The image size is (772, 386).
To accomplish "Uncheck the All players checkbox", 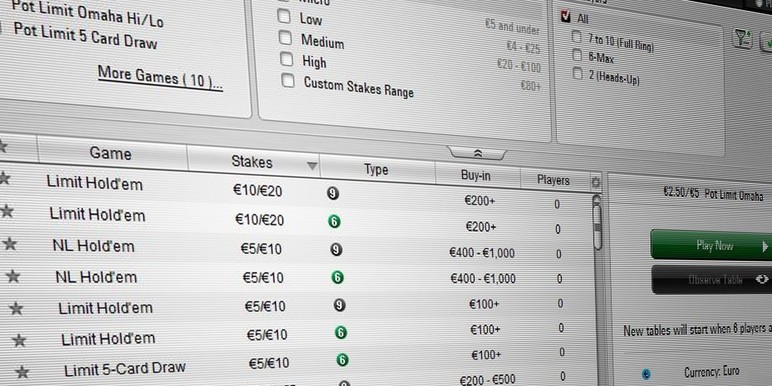I will [566, 17].
